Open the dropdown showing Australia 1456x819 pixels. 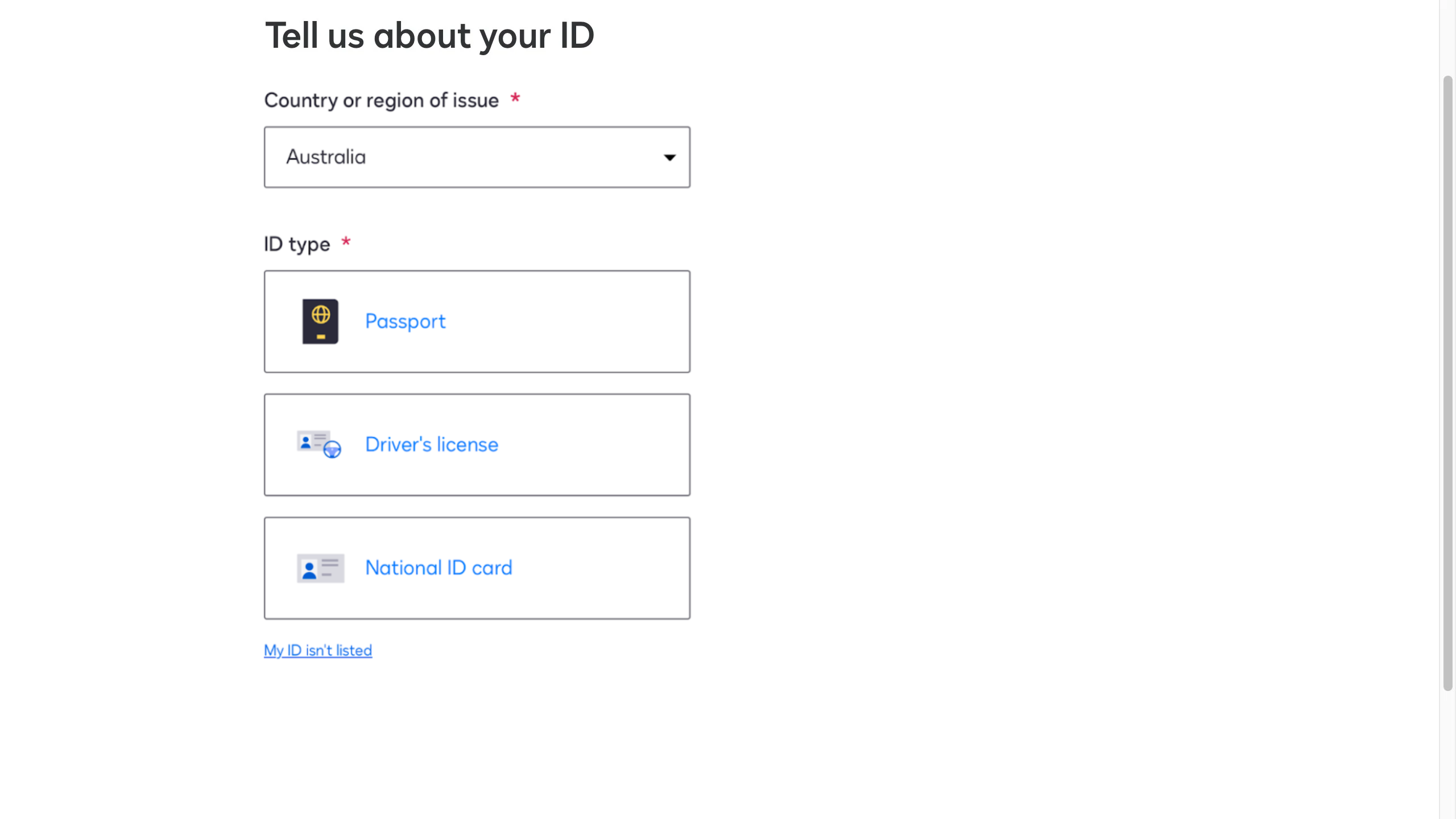click(x=477, y=158)
